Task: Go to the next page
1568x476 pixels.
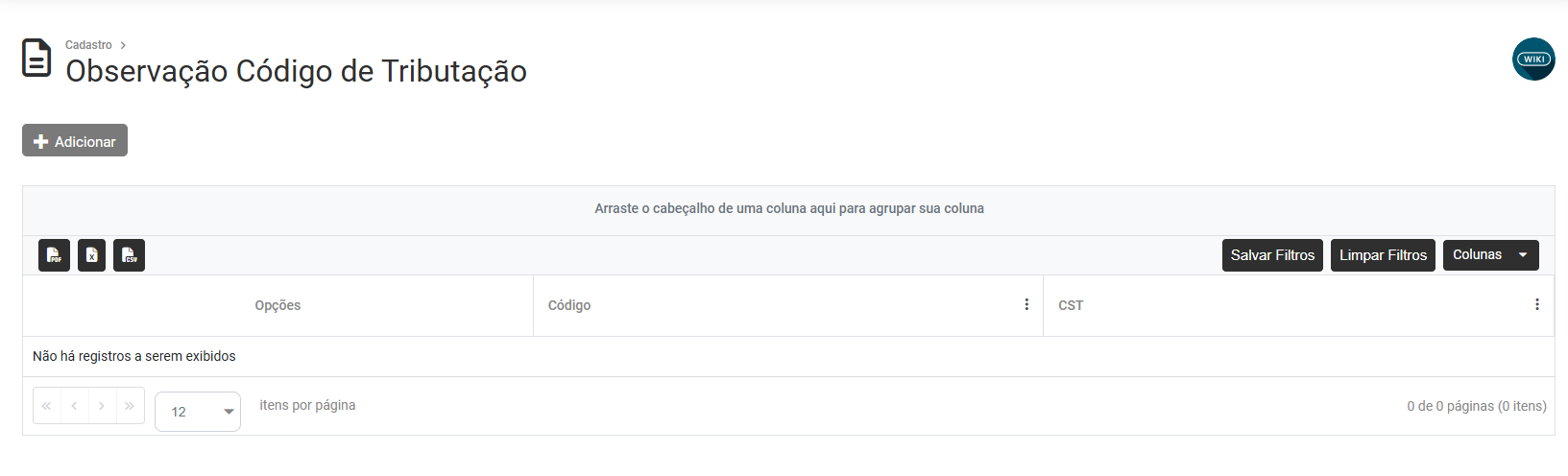Action: [102, 406]
